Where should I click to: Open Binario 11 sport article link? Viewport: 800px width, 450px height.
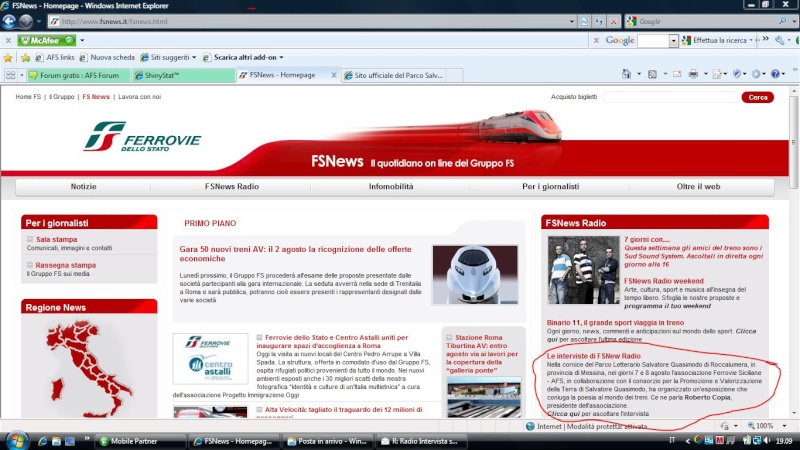tap(615, 322)
